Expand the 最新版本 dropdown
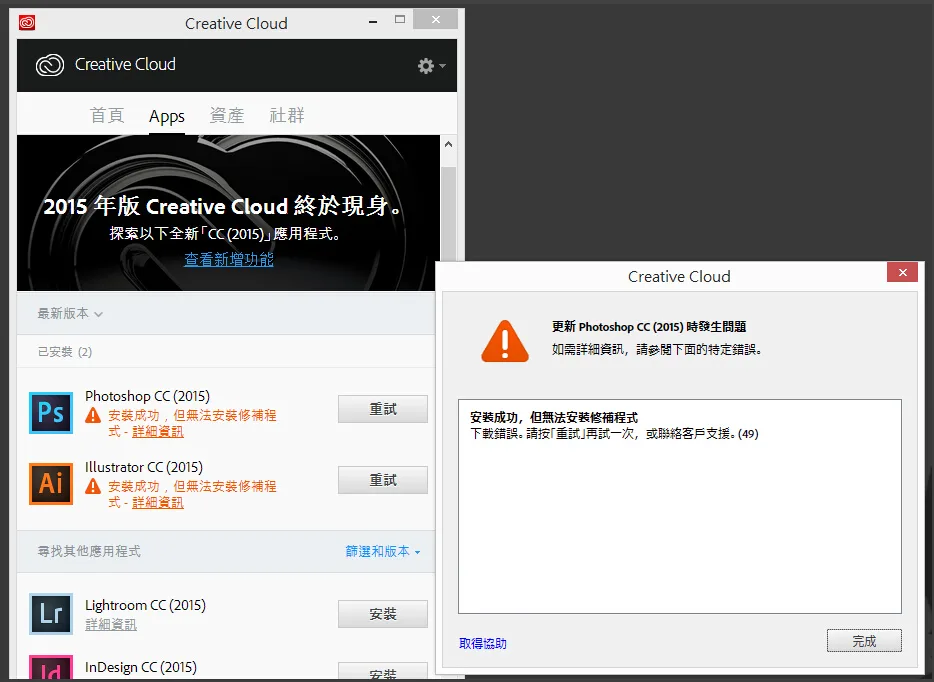This screenshot has height=682, width=934. coord(70,313)
